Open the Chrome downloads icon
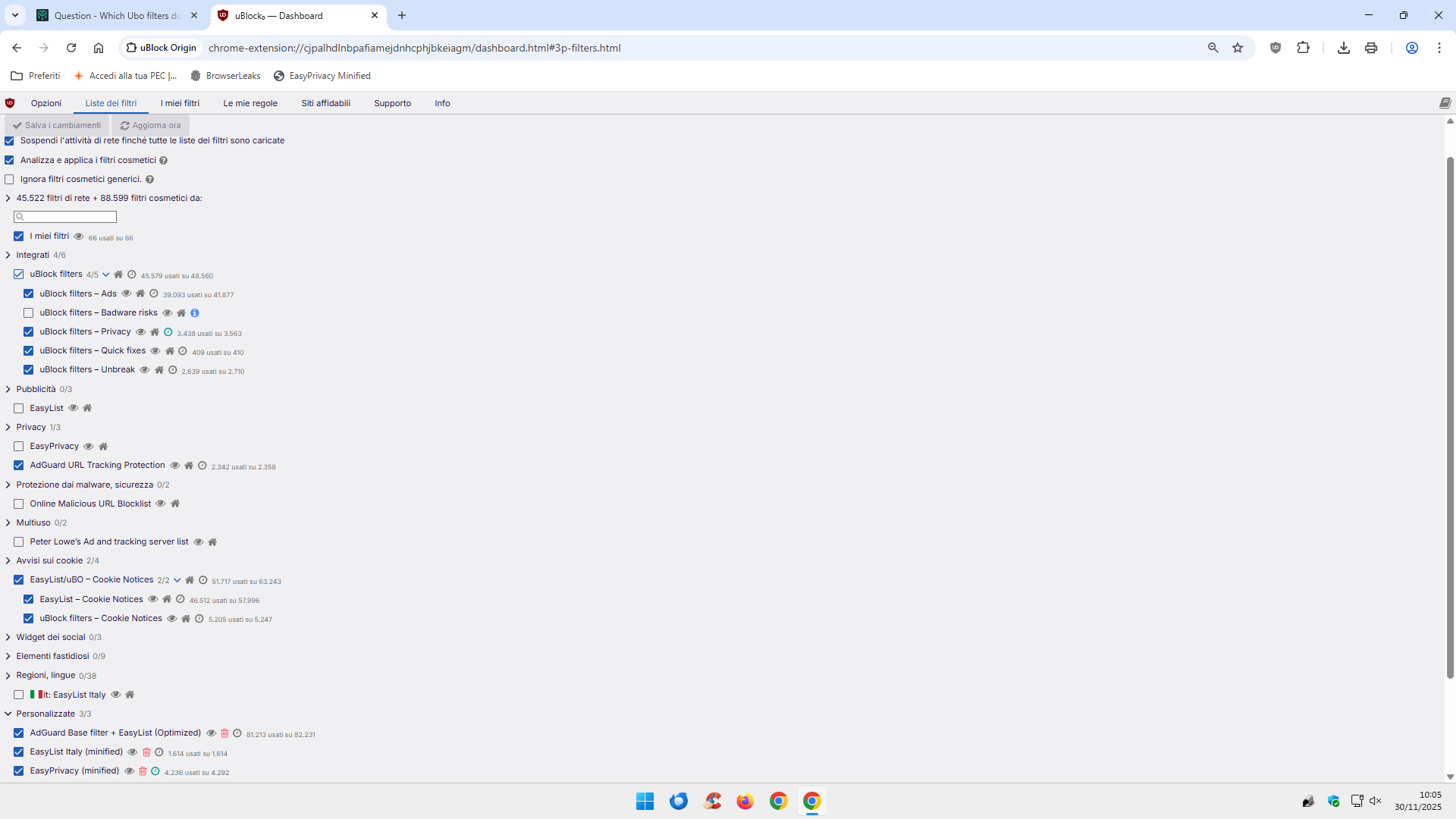Viewport: 1456px width, 819px height. coord(1343,48)
